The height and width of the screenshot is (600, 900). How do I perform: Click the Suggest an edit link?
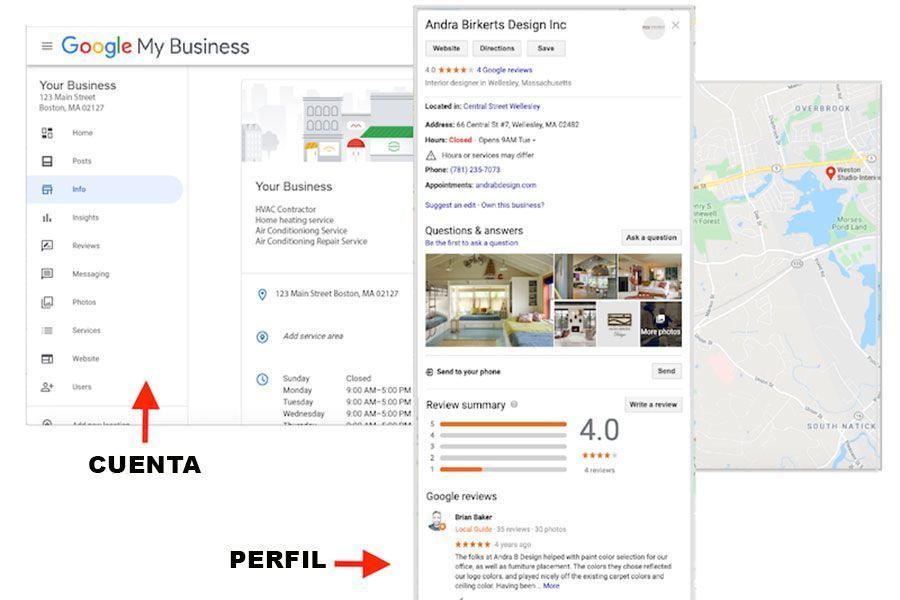pos(450,205)
